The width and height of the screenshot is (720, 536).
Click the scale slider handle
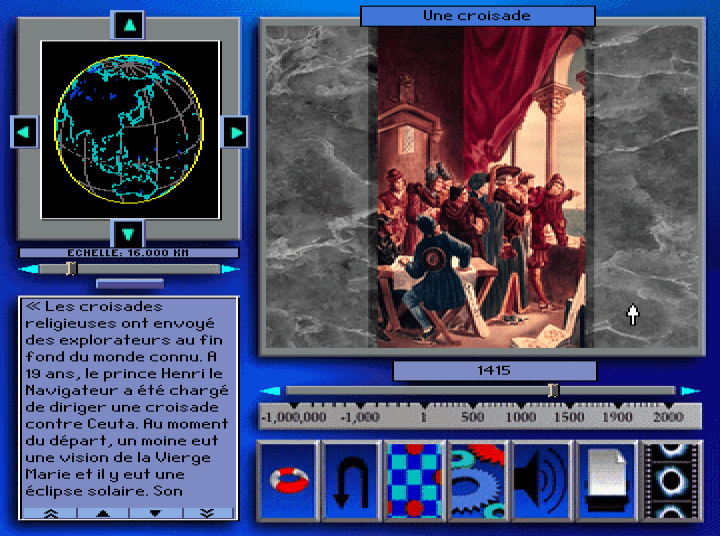pyautogui.click(x=71, y=268)
